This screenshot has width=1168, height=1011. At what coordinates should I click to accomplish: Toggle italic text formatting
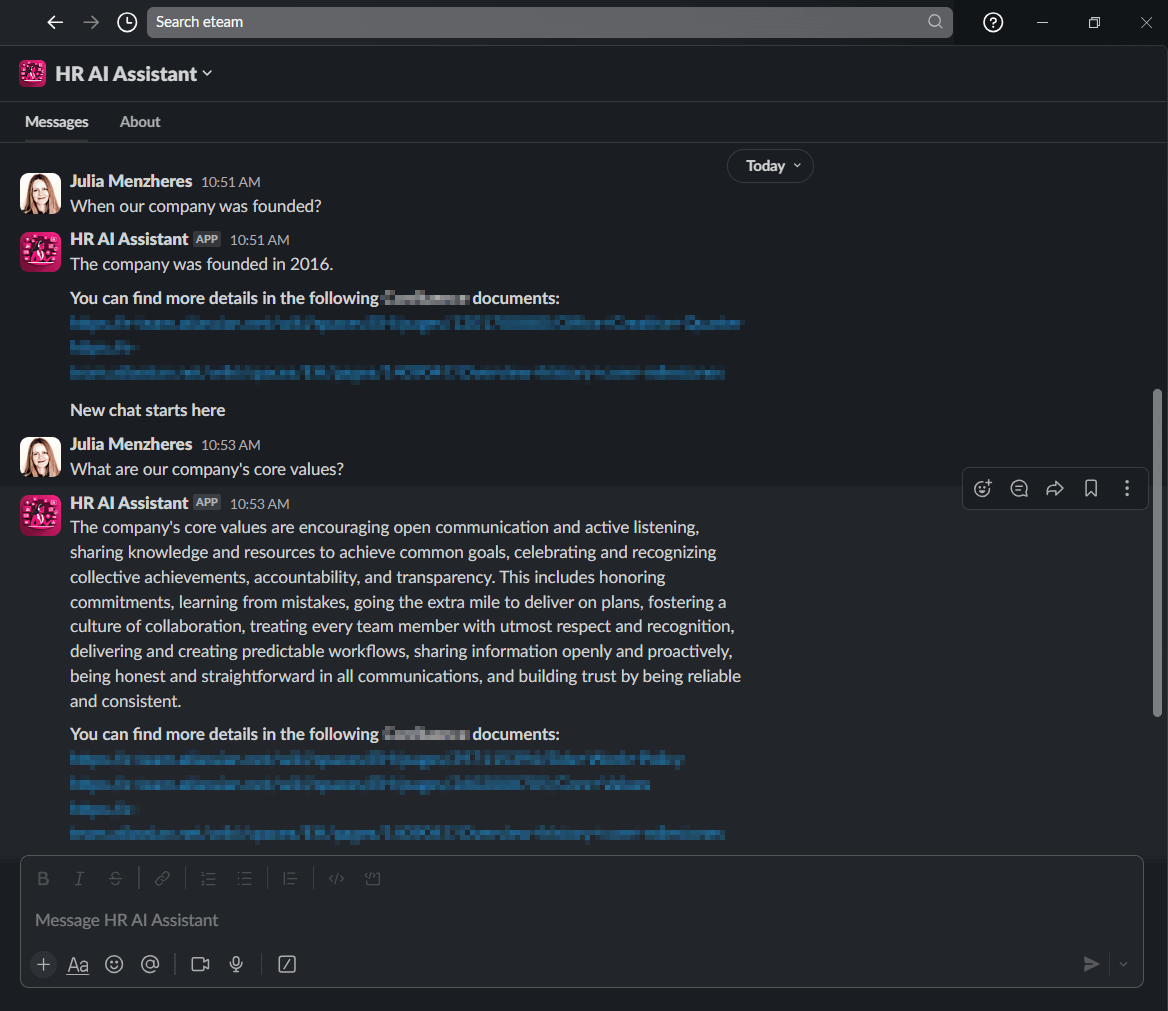tap(79, 878)
